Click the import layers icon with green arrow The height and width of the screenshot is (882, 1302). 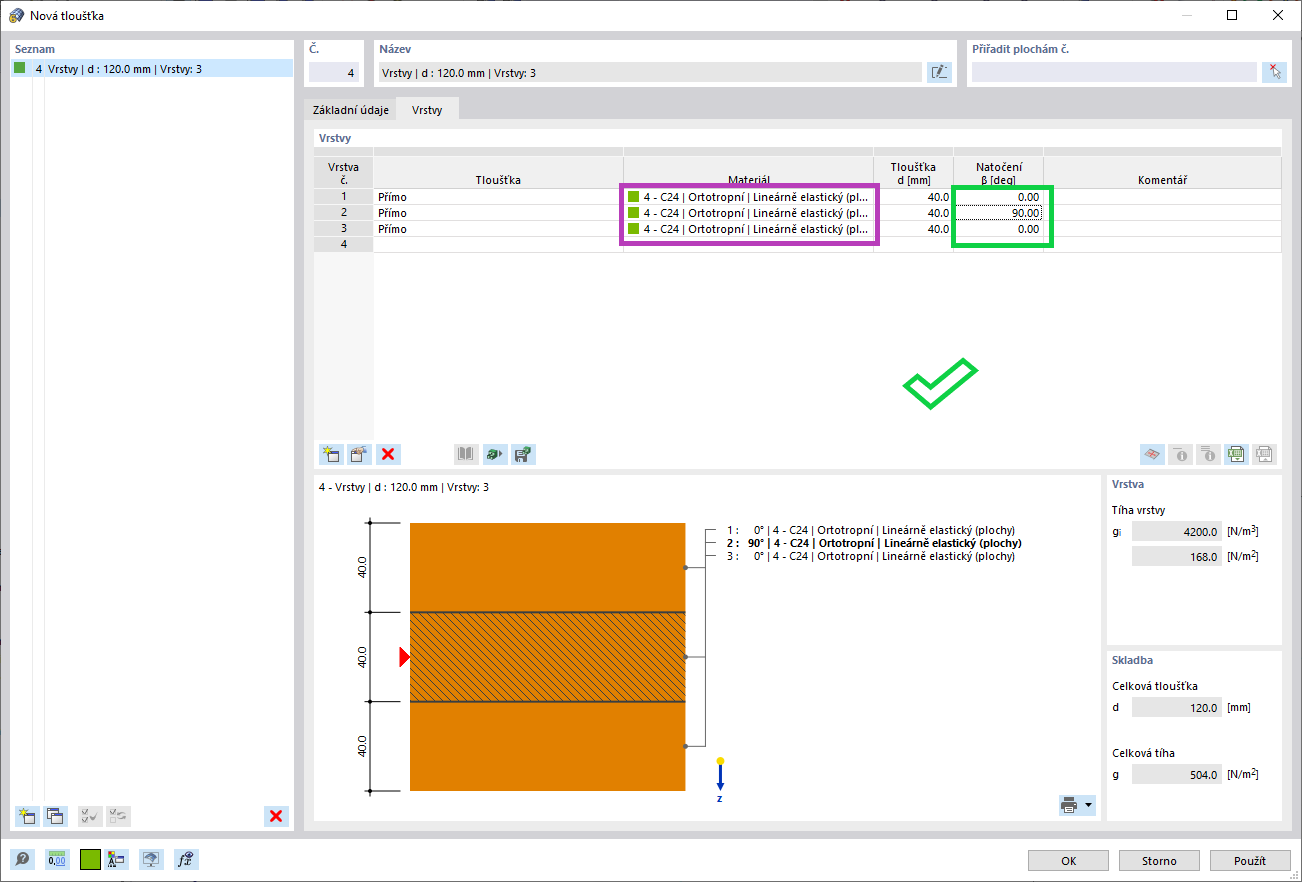pyautogui.click(x=495, y=454)
